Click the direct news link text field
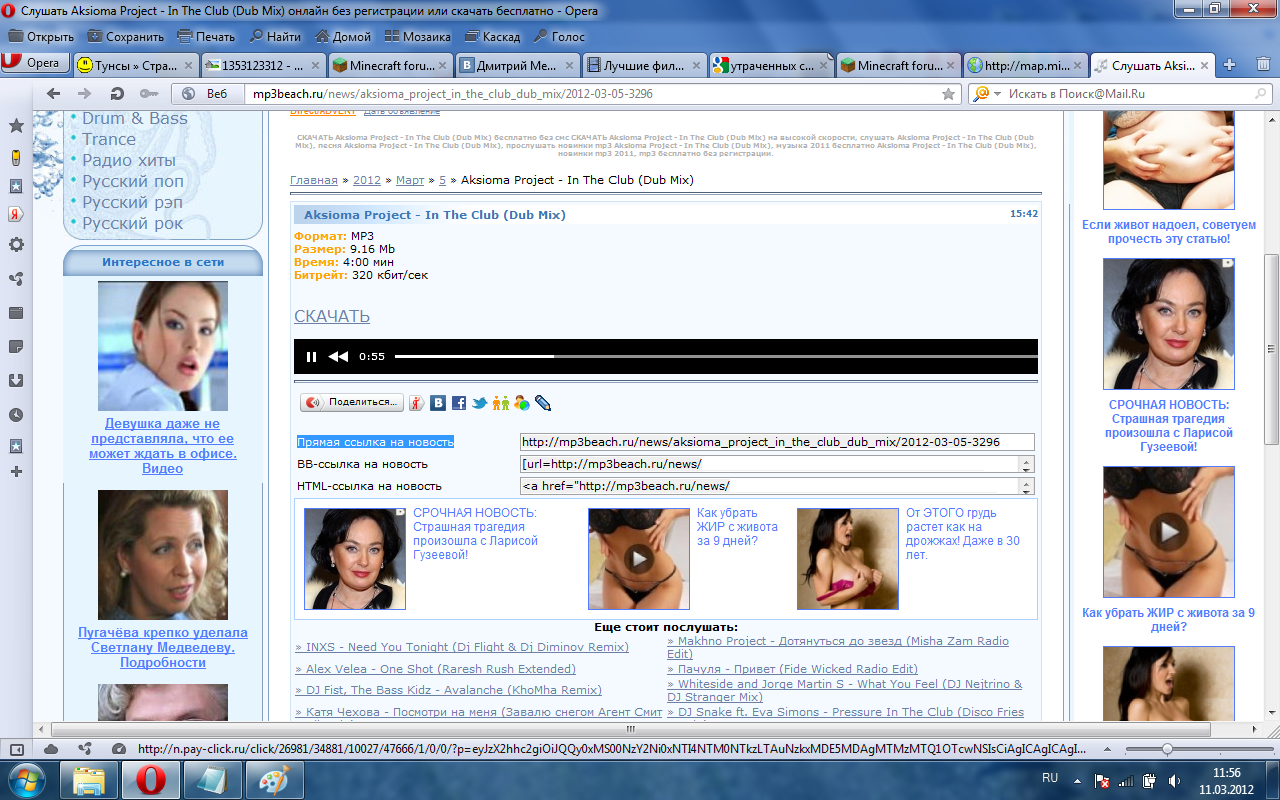The width and height of the screenshot is (1280, 800). click(x=777, y=442)
